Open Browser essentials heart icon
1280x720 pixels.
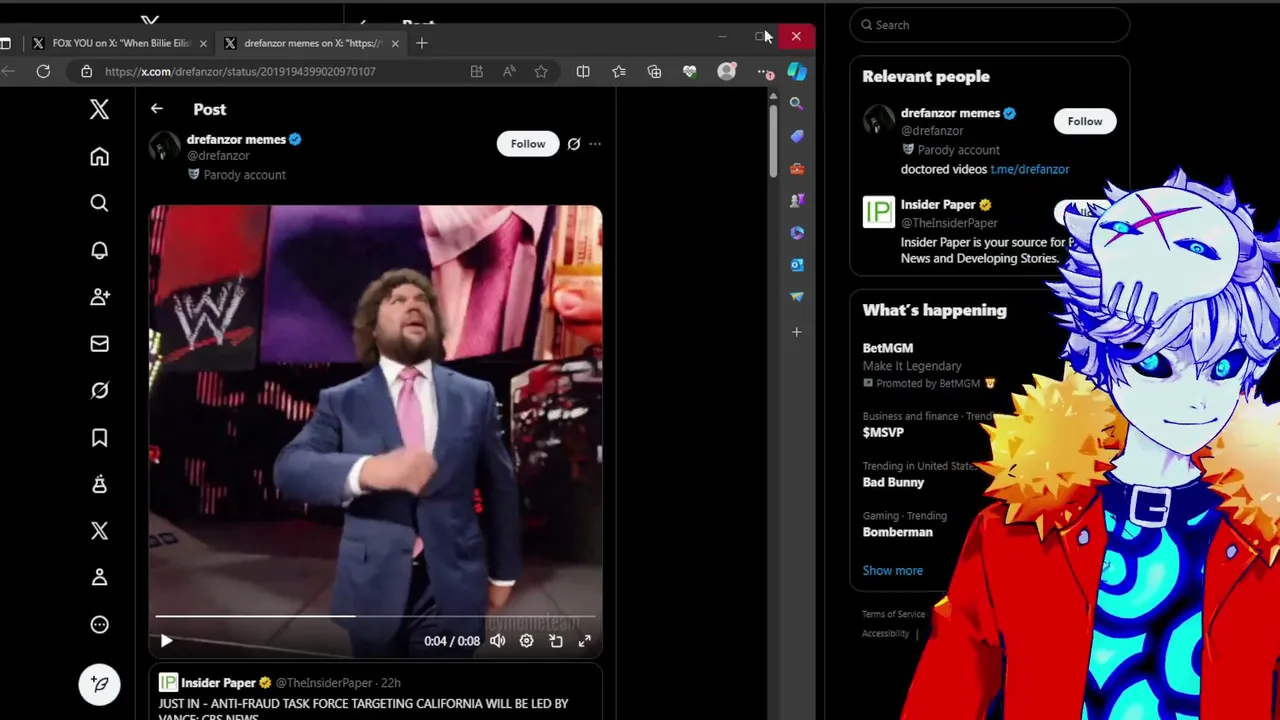(x=689, y=71)
